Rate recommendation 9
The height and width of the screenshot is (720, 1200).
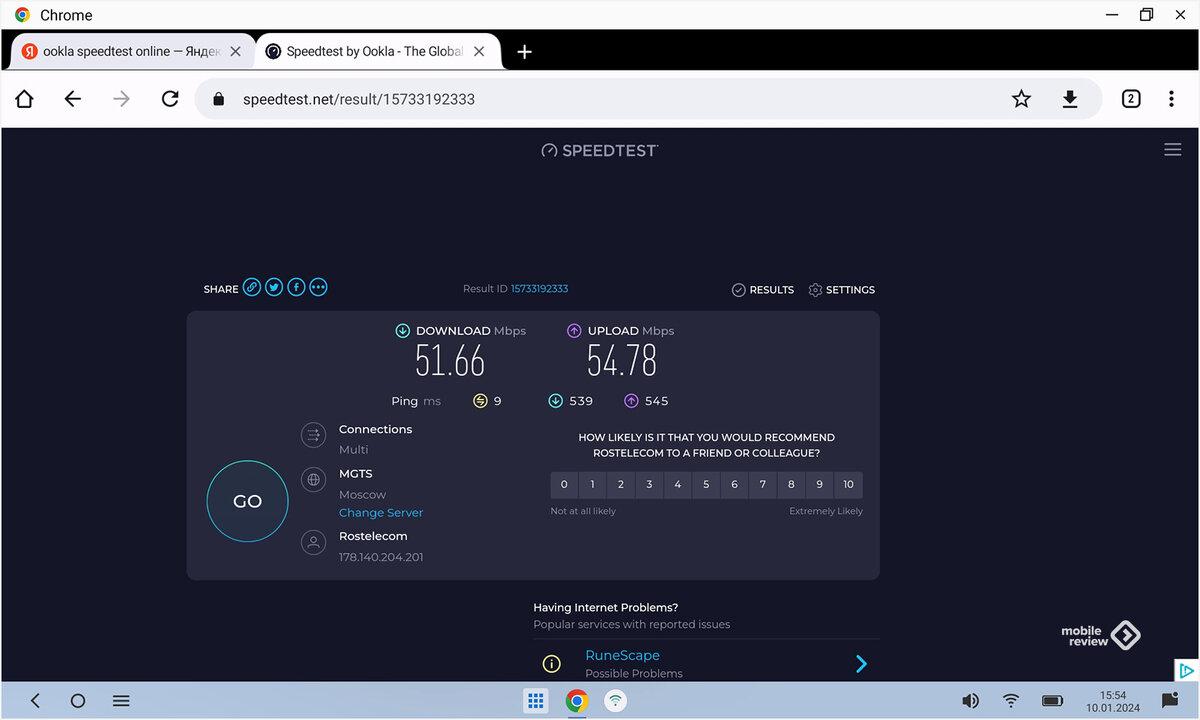pyautogui.click(x=819, y=485)
